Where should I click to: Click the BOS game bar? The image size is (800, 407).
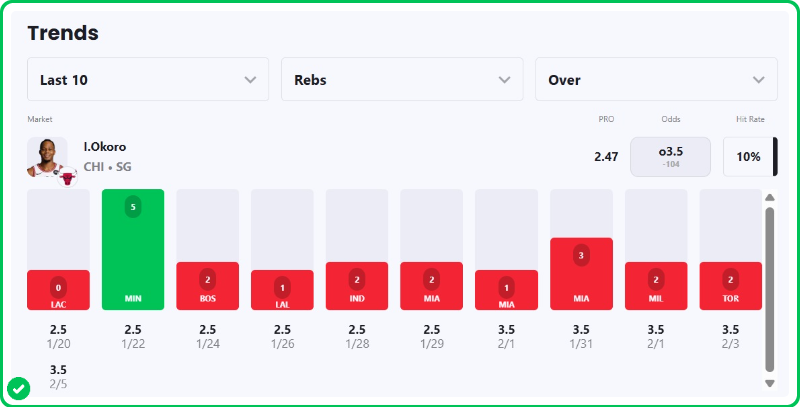pyautogui.click(x=207, y=286)
